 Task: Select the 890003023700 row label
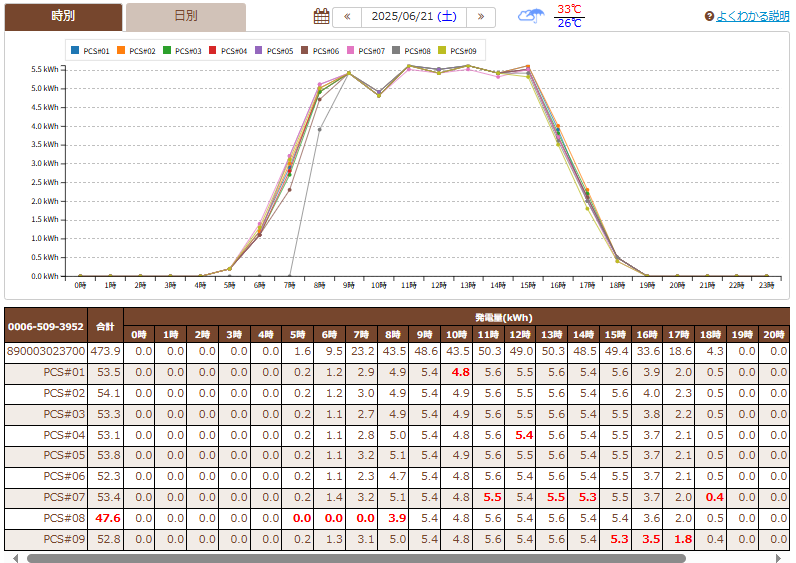point(46,351)
